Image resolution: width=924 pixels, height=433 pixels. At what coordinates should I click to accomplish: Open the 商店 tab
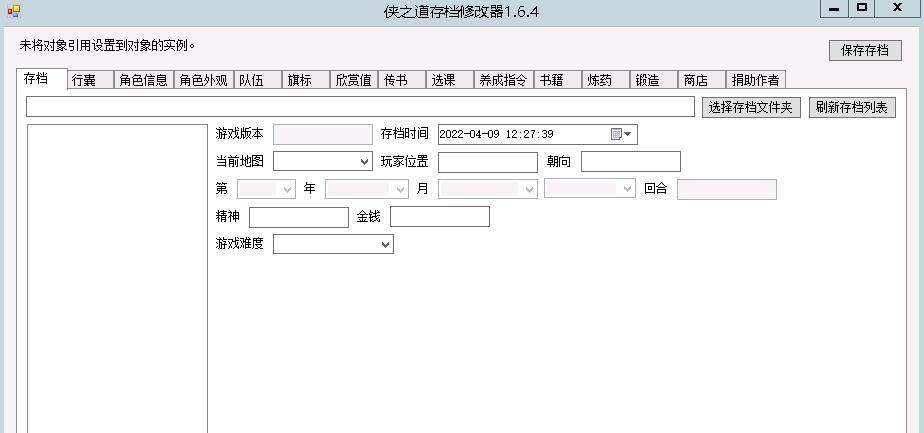click(701, 81)
